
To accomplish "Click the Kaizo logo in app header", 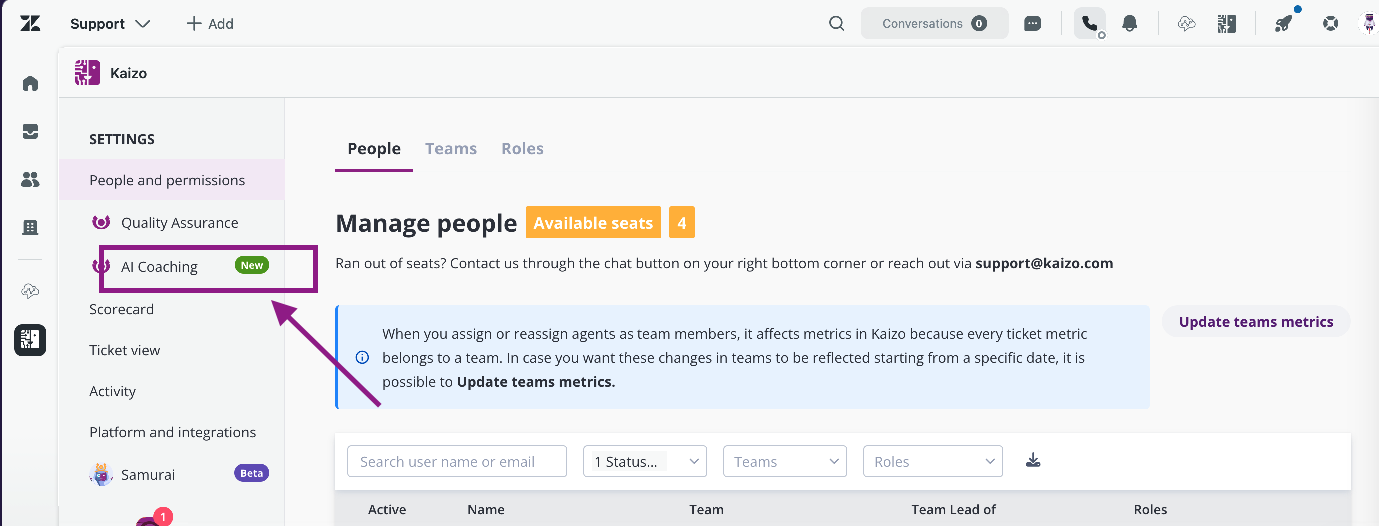I will coord(87,73).
